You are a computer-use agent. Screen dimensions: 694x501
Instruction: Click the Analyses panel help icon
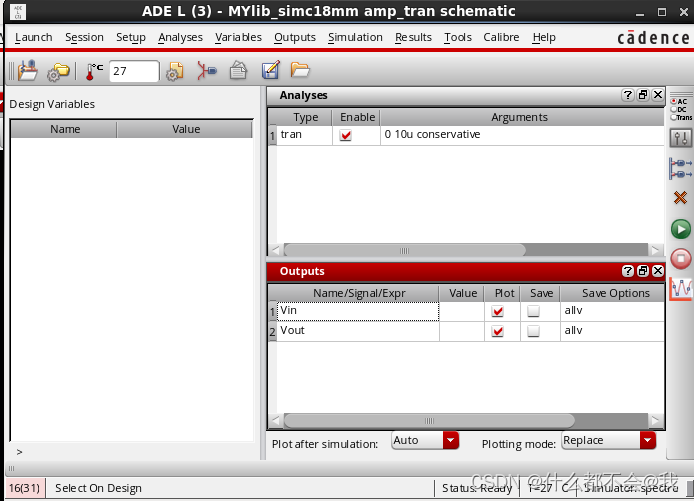(628, 95)
